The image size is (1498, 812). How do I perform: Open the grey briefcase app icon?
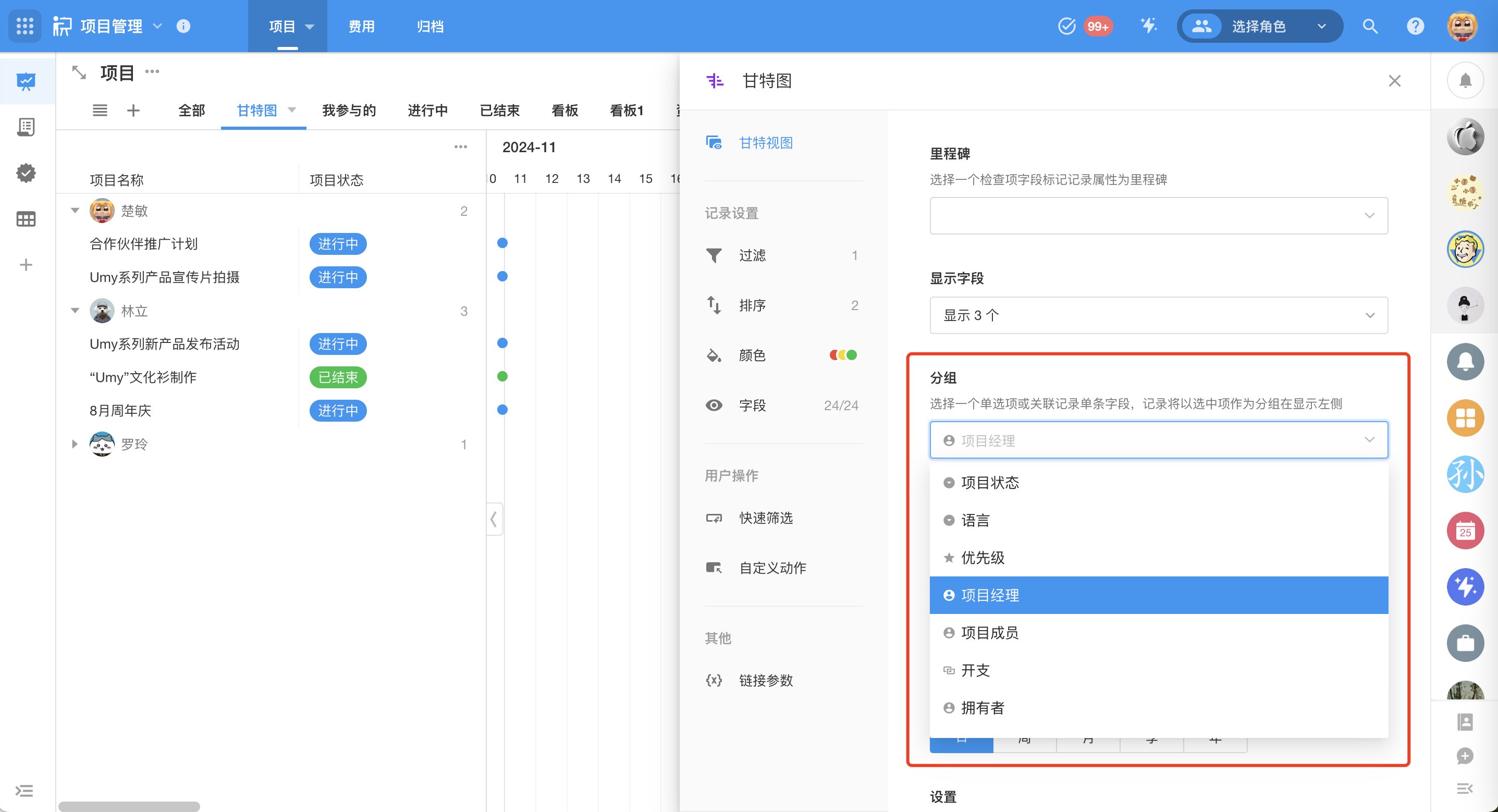(1465, 643)
